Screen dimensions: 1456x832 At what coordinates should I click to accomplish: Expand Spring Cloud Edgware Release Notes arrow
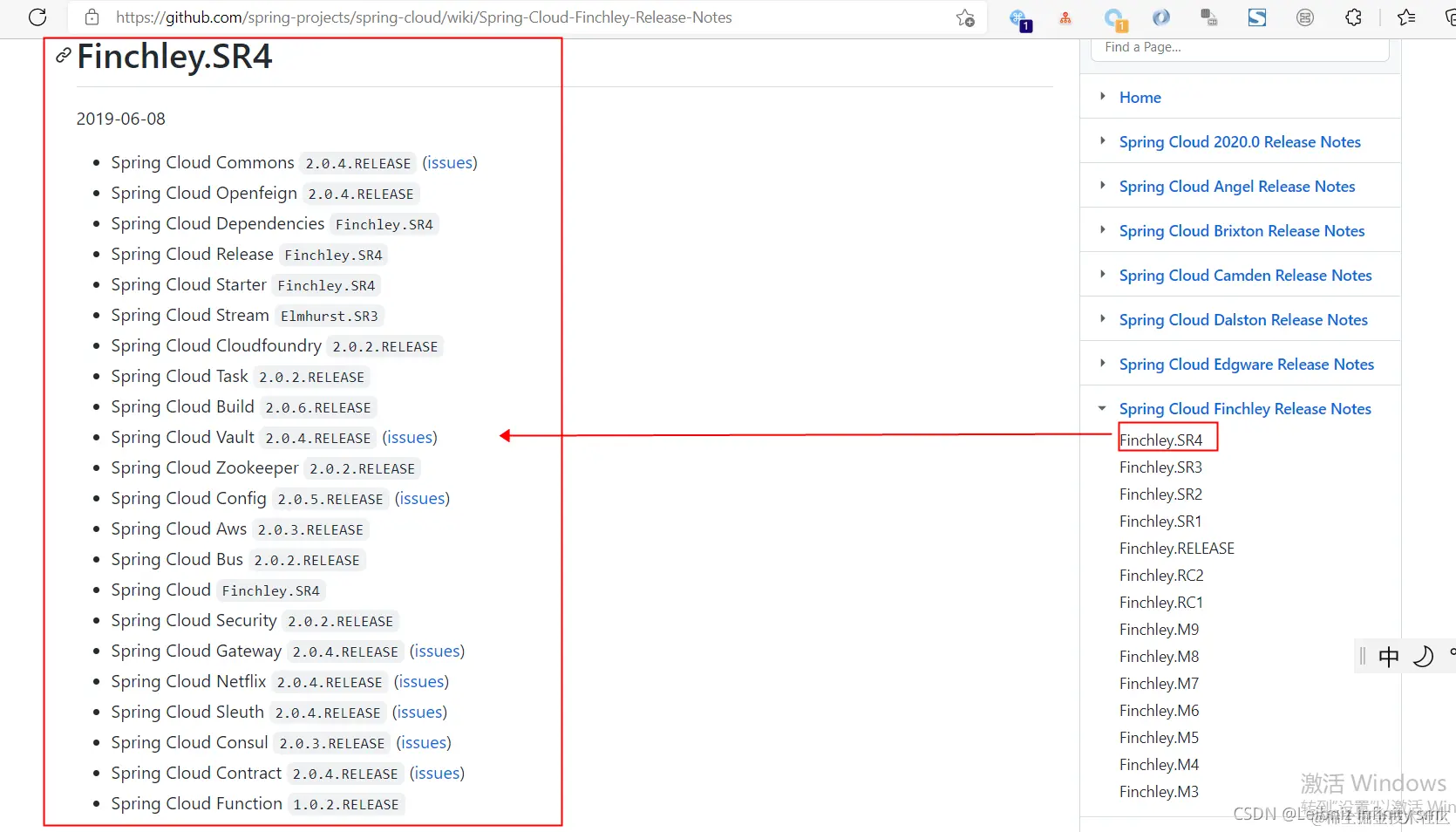[1103, 364]
